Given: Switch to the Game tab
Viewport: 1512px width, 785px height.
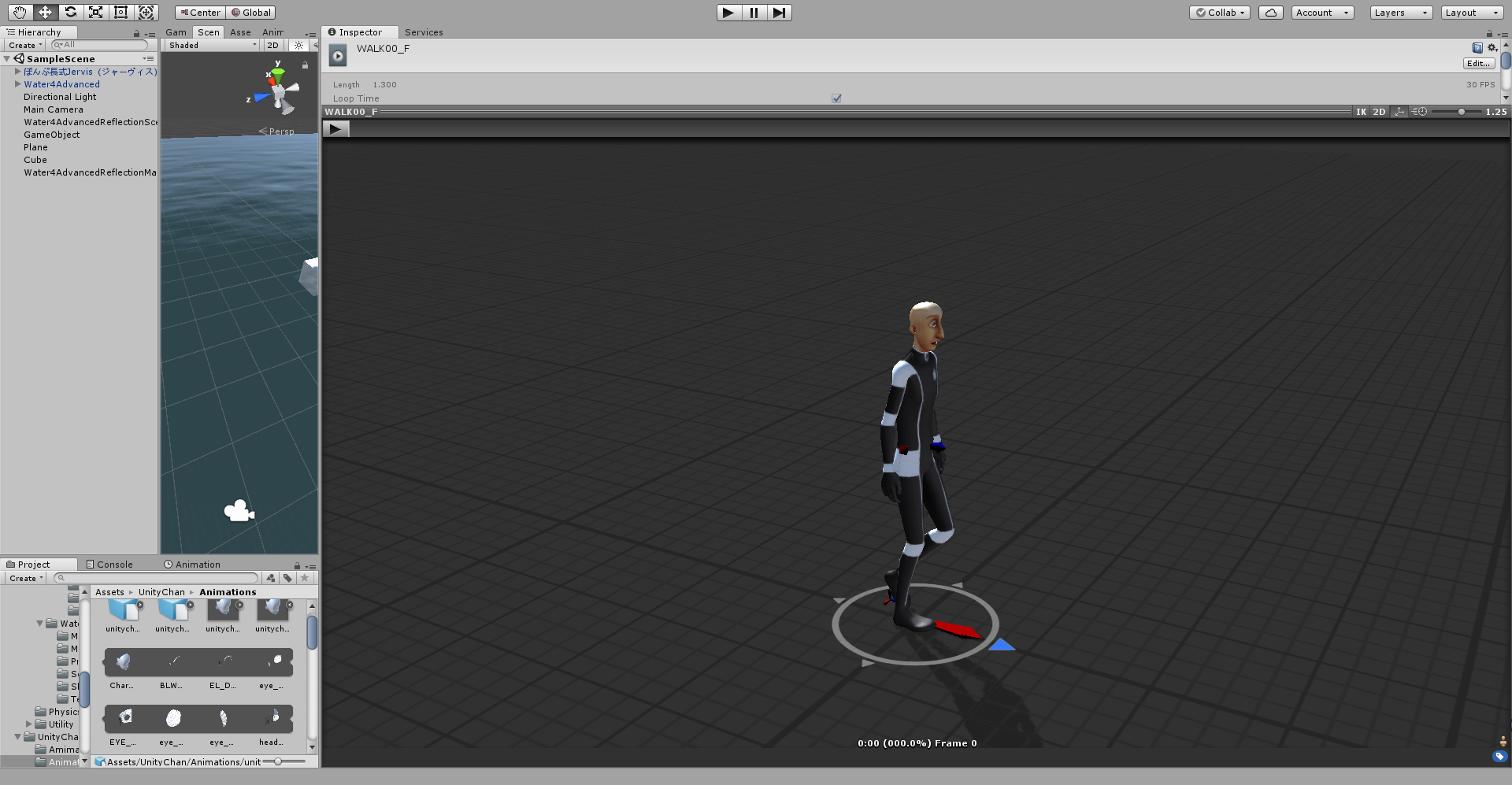Looking at the screenshot, I should 176,32.
